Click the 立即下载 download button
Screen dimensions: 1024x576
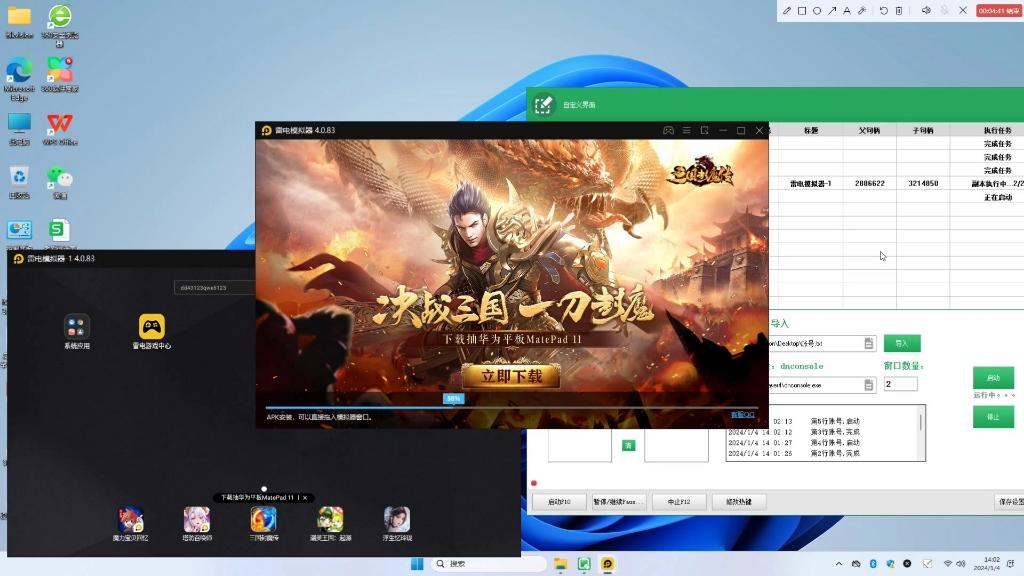pos(511,376)
